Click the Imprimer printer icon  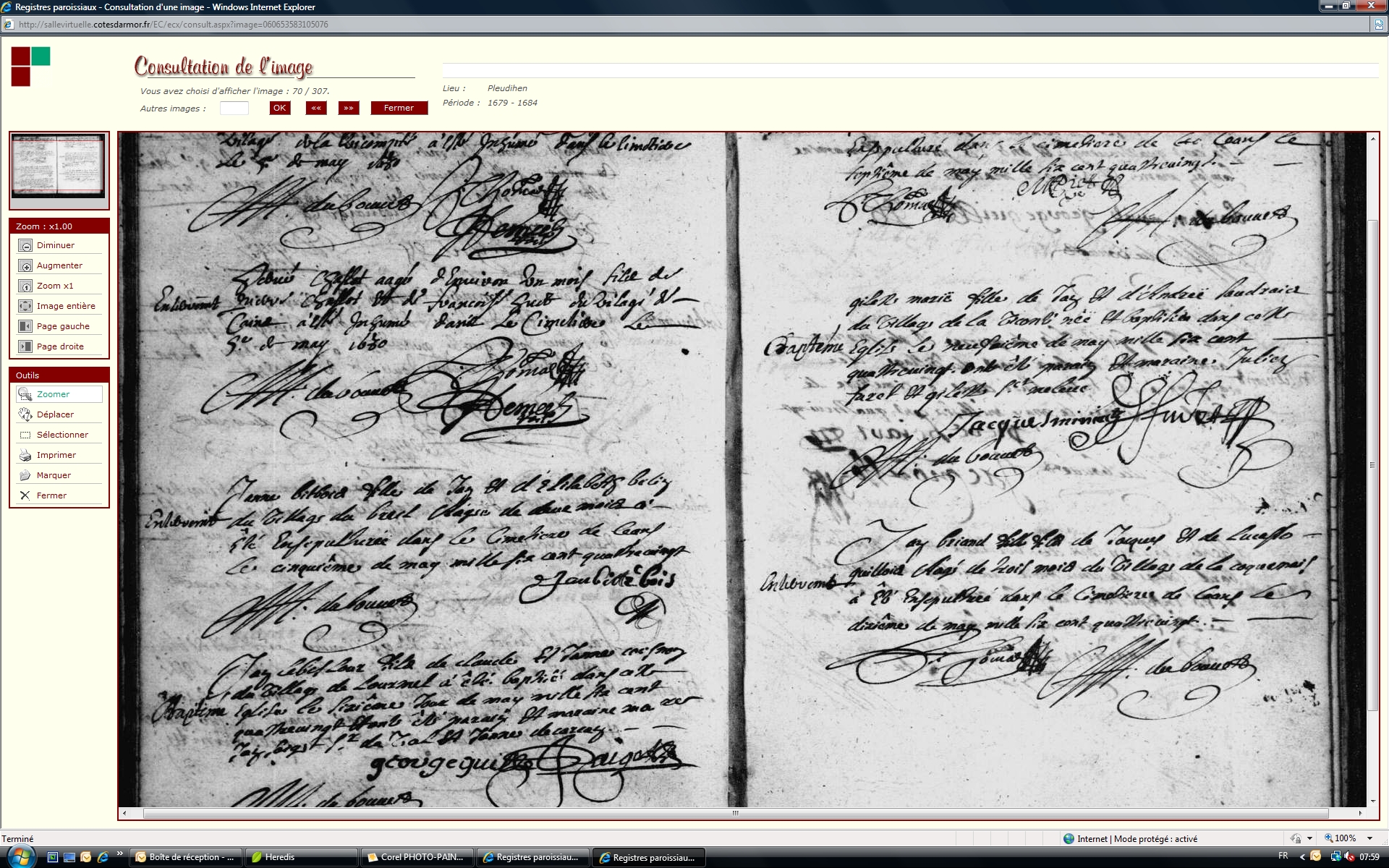[25, 455]
